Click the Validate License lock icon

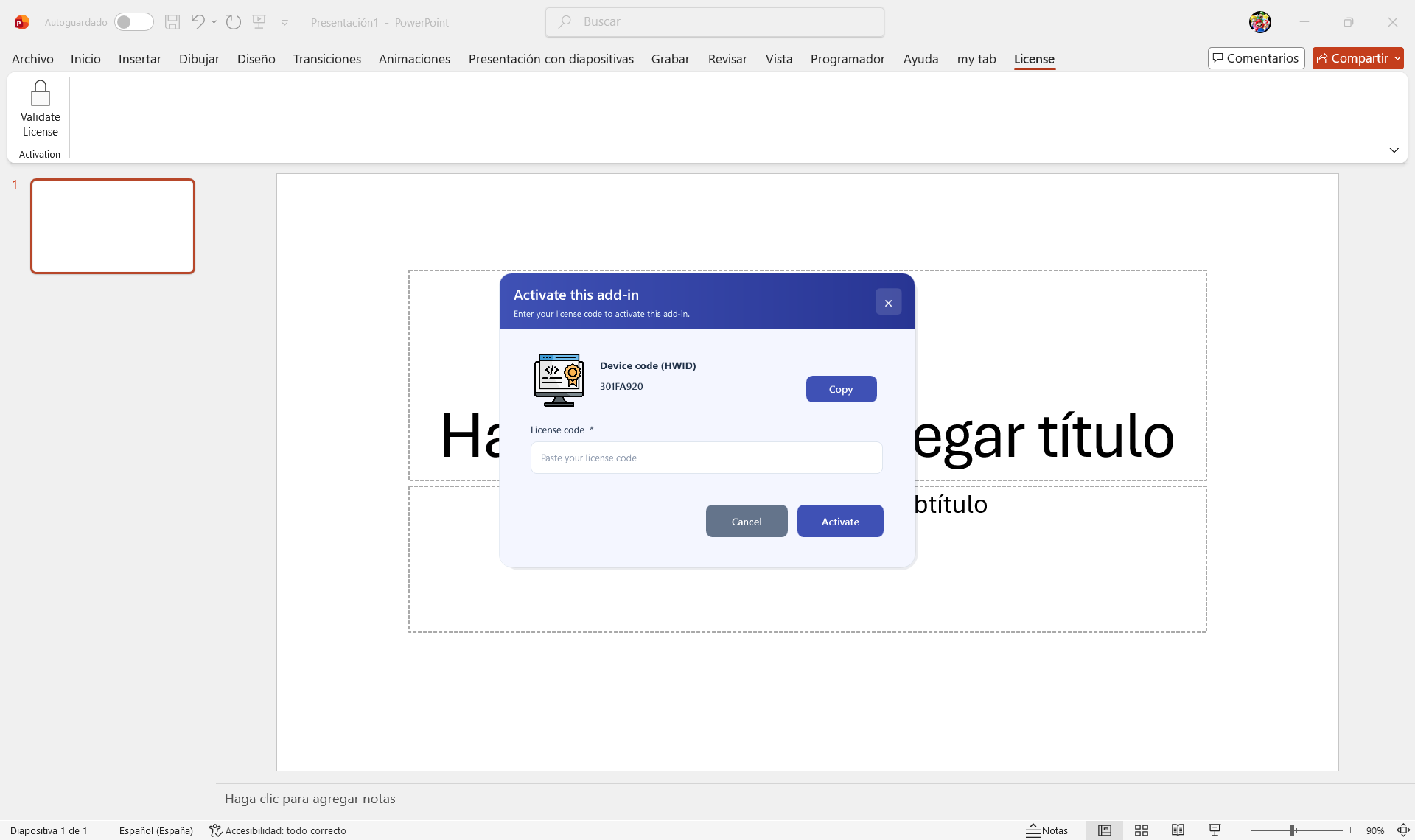[40, 94]
